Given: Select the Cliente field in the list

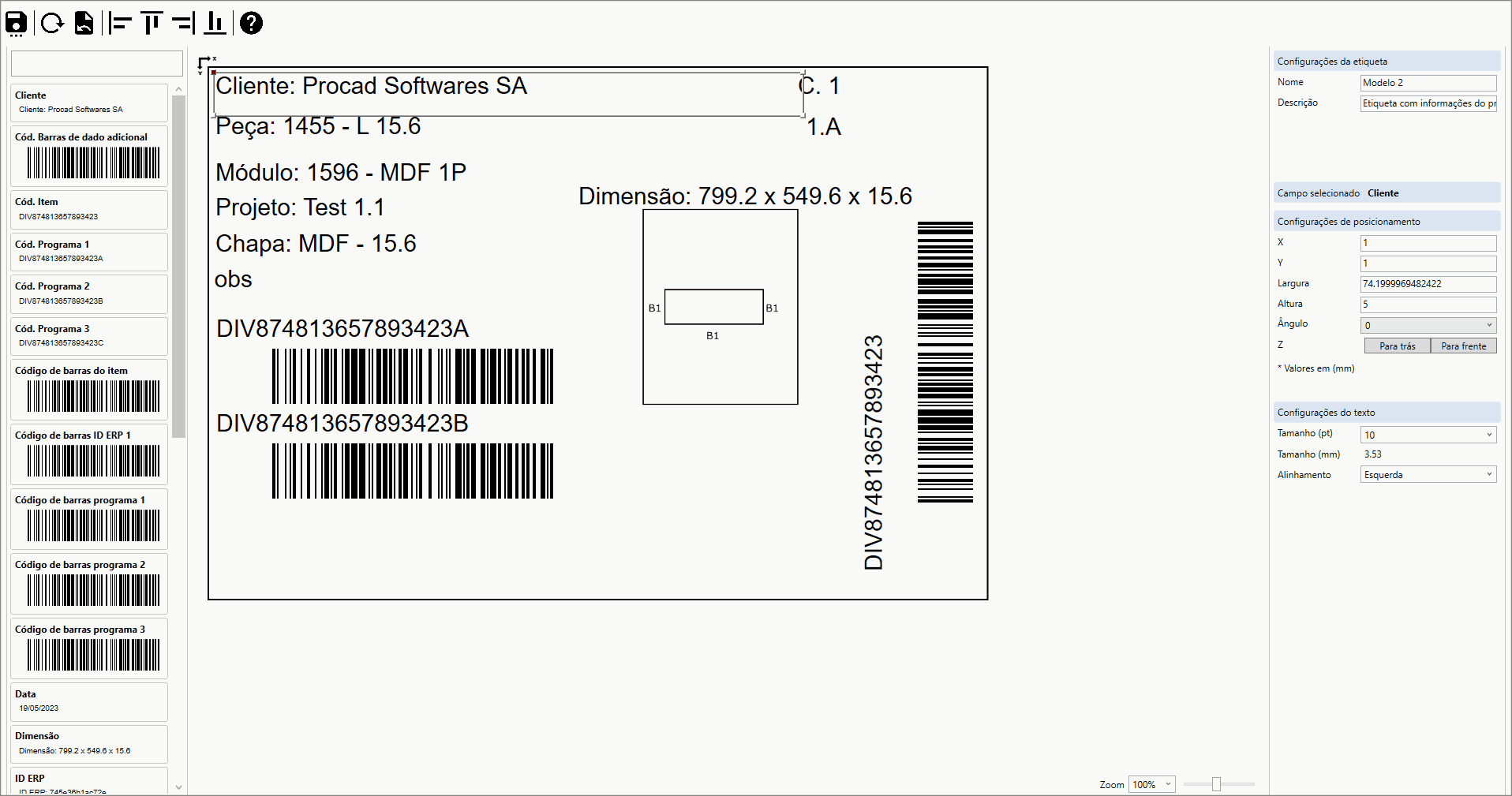Looking at the screenshot, I should pyautogui.click(x=89, y=103).
